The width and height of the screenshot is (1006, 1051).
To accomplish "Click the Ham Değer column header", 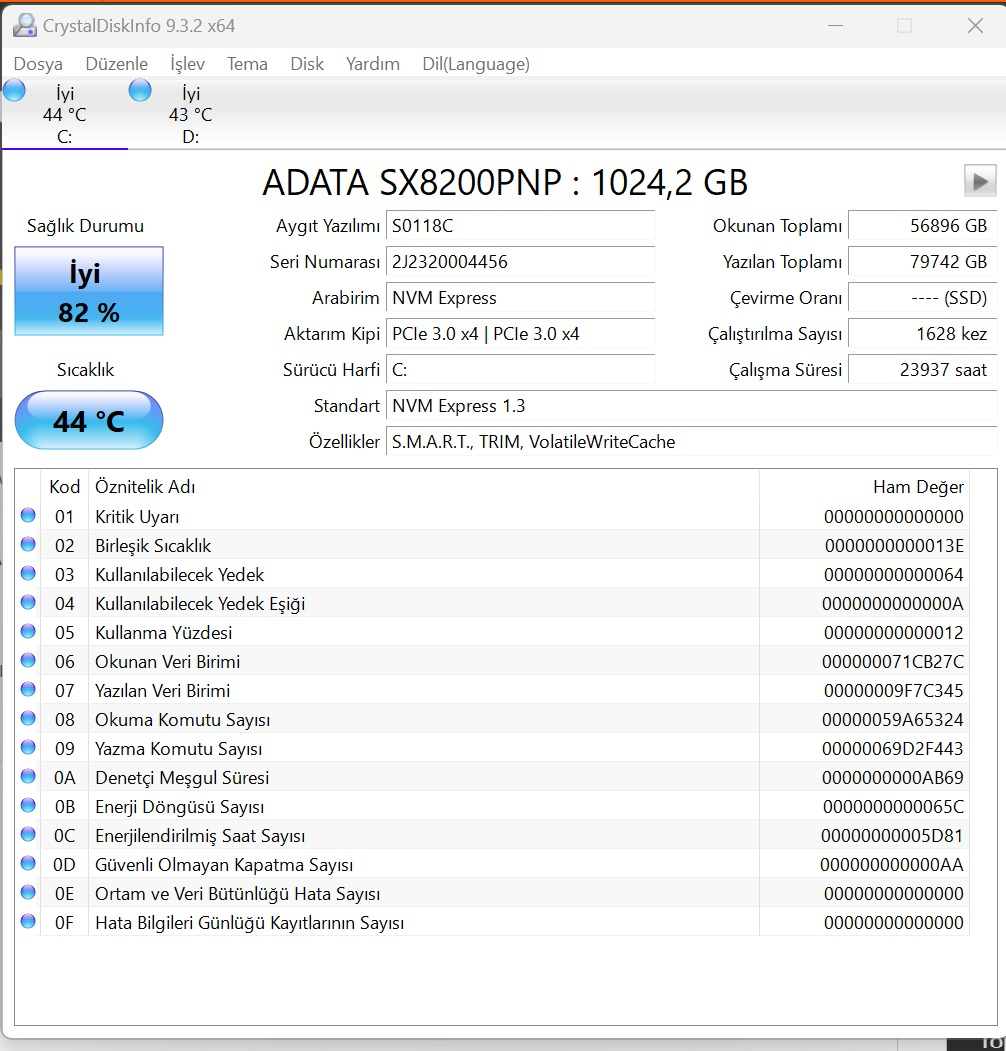I will tap(918, 487).
